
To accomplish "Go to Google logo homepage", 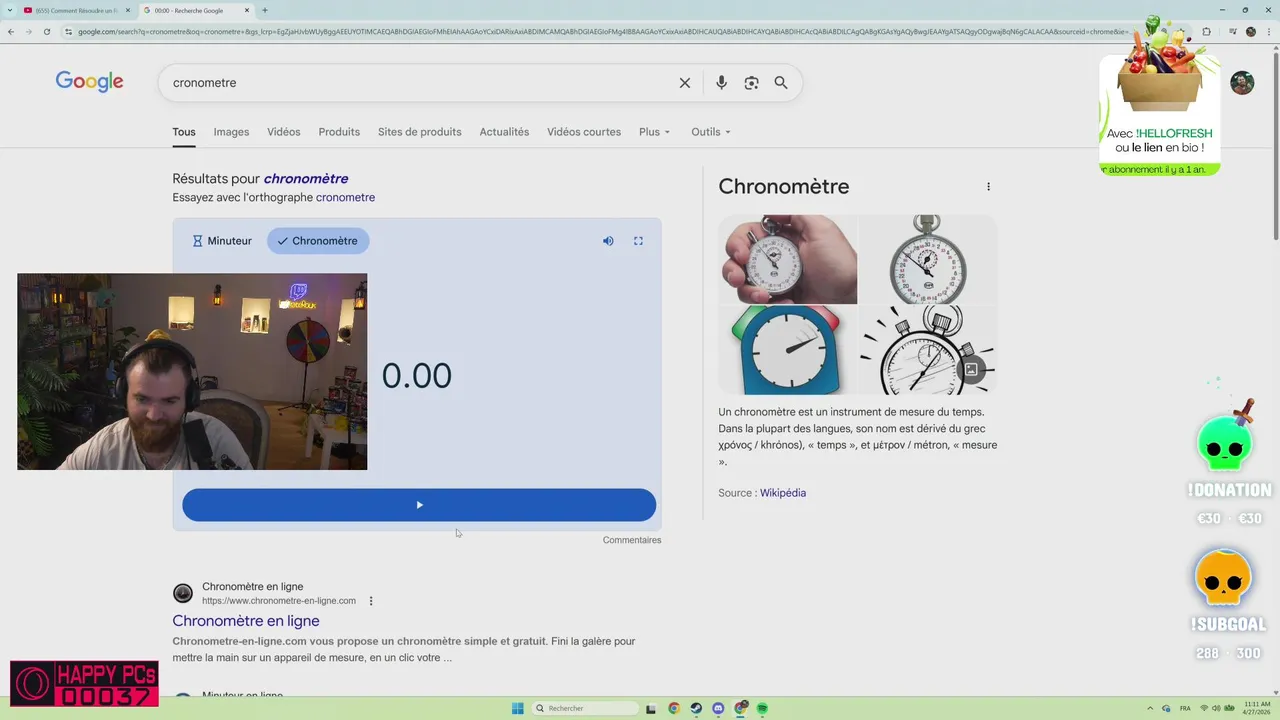I will pyautogui.click(x=89, y=82).
